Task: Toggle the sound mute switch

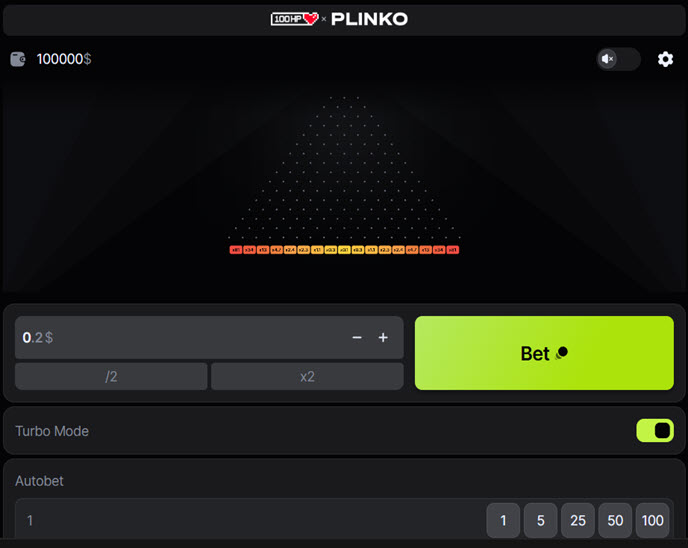Action: [x=618, y=59]
